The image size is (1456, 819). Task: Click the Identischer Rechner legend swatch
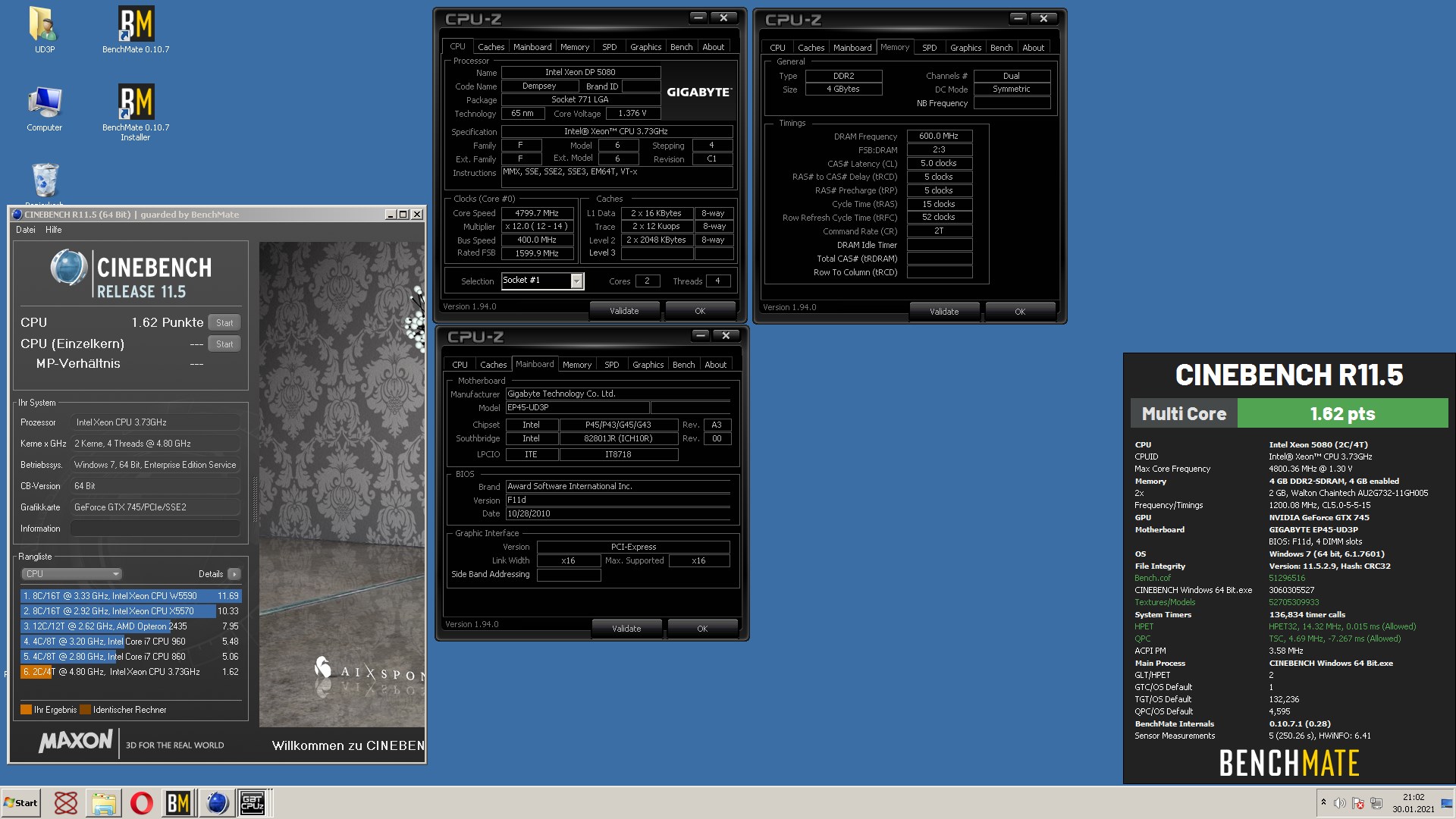pos(86,710)
